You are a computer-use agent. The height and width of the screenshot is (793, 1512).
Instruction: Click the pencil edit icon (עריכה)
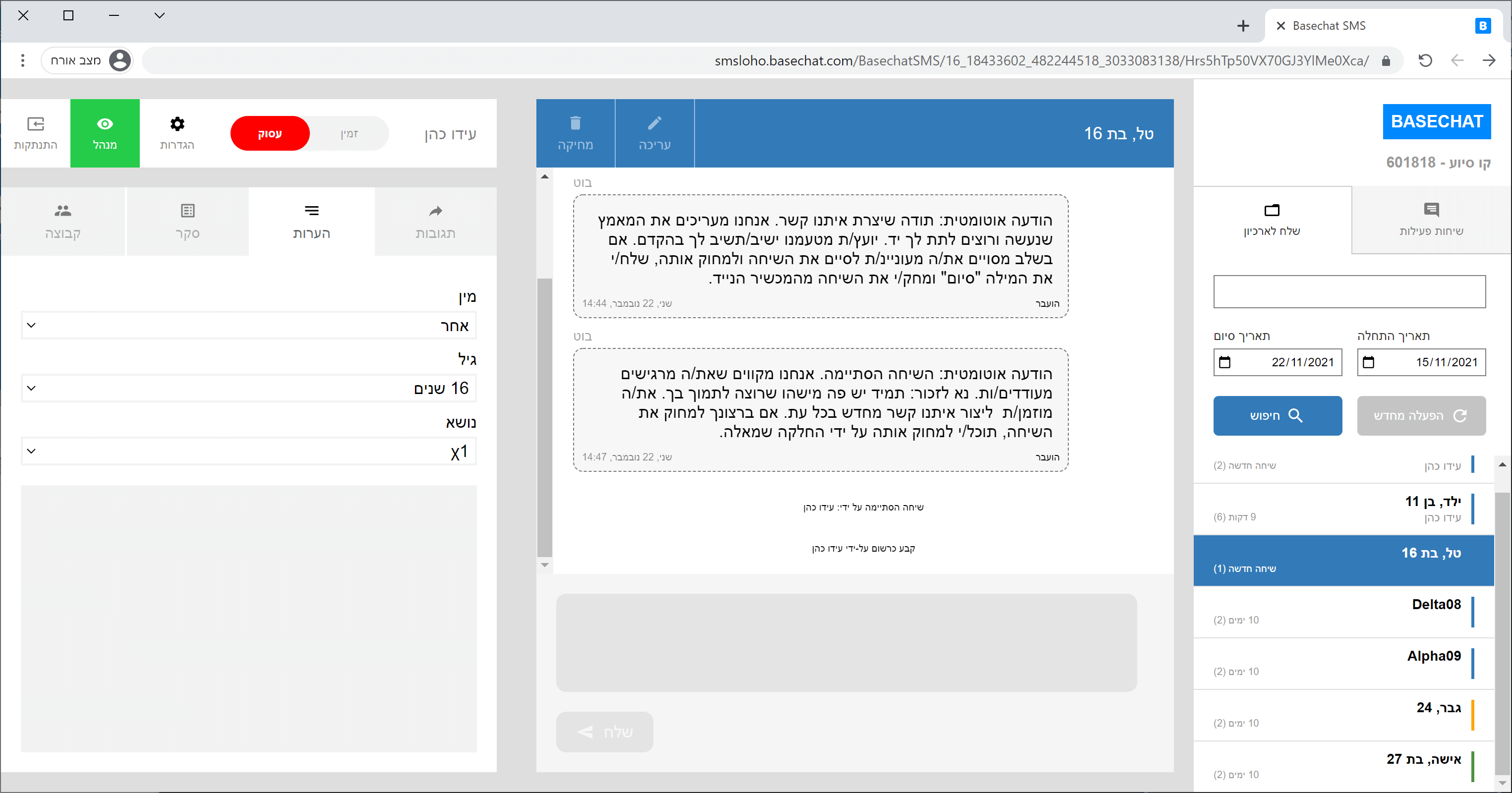click(x=654, y=133)
